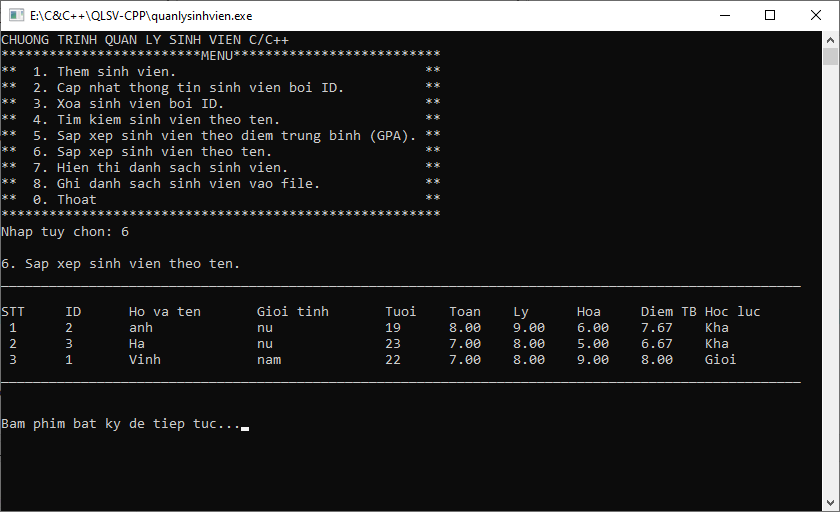Screen dimensions: 840x512
Task: Minimize the quanlysinhvien.exe console window
Action: 725,16
